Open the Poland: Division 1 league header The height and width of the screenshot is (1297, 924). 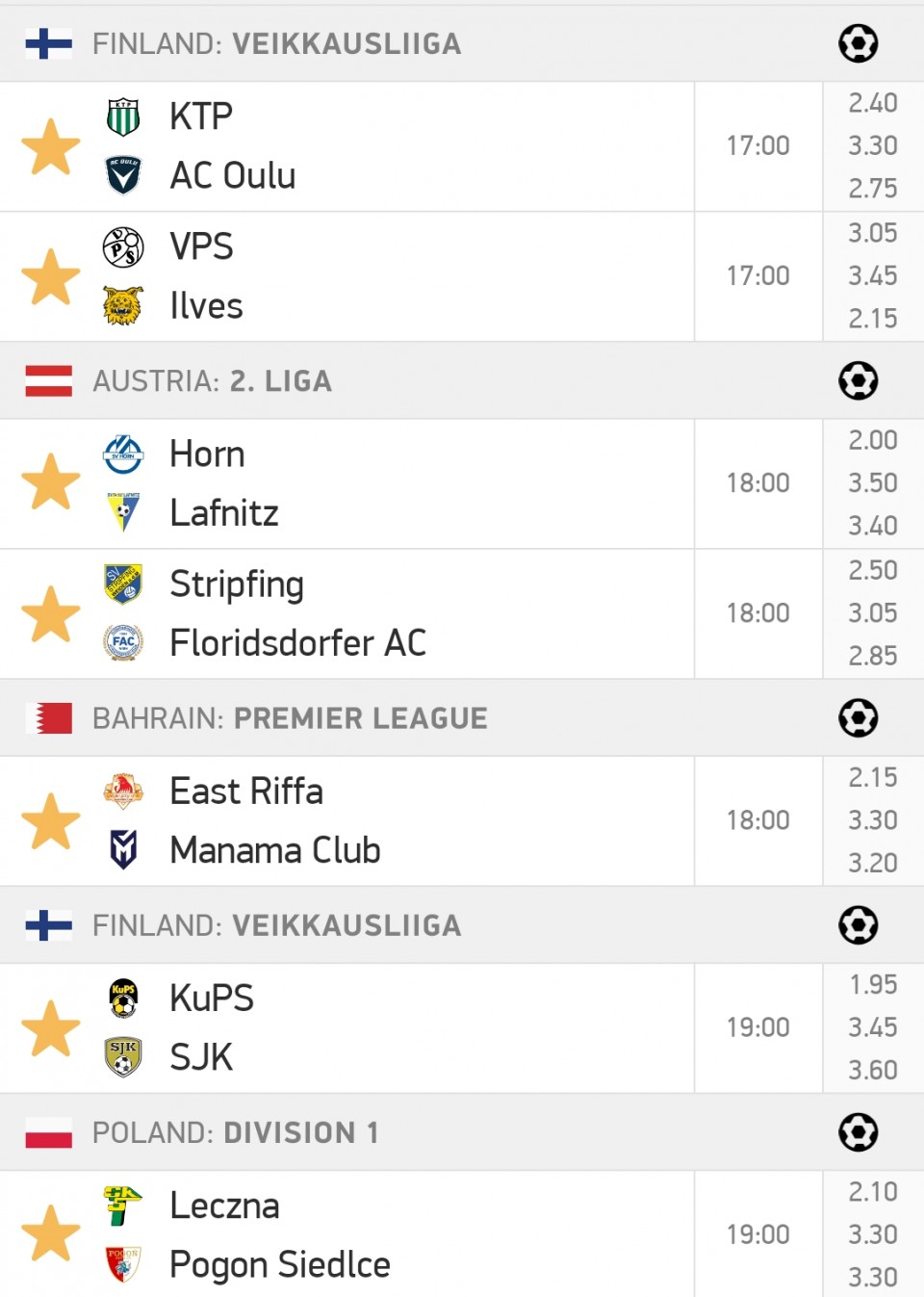(462, 1132)
